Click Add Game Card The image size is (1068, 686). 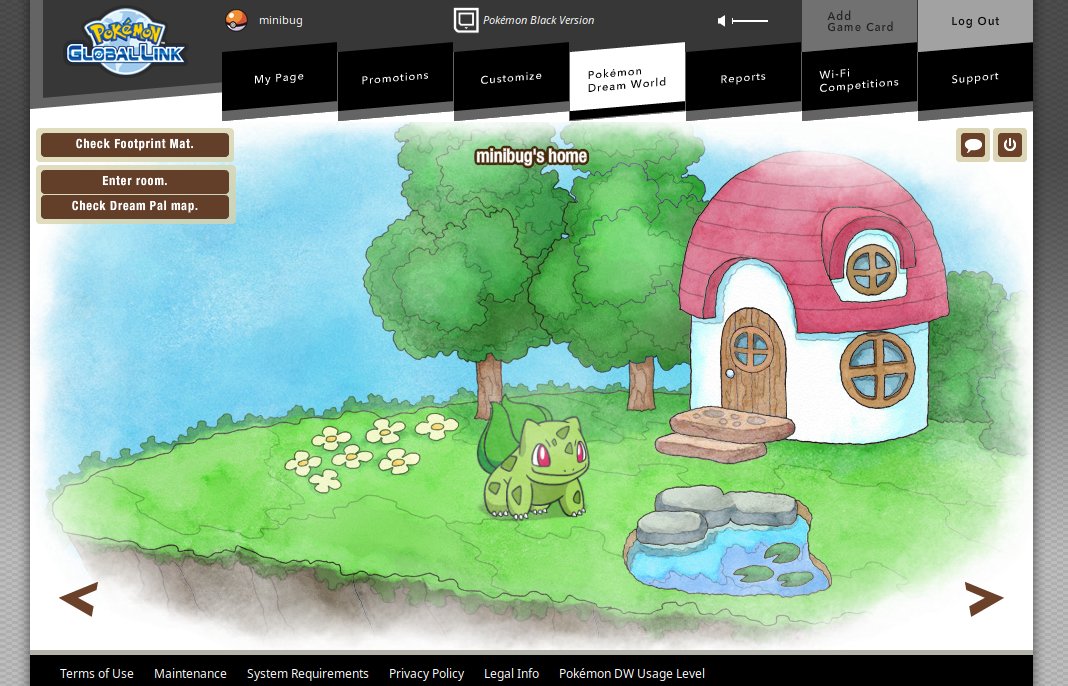coord(860,22)
